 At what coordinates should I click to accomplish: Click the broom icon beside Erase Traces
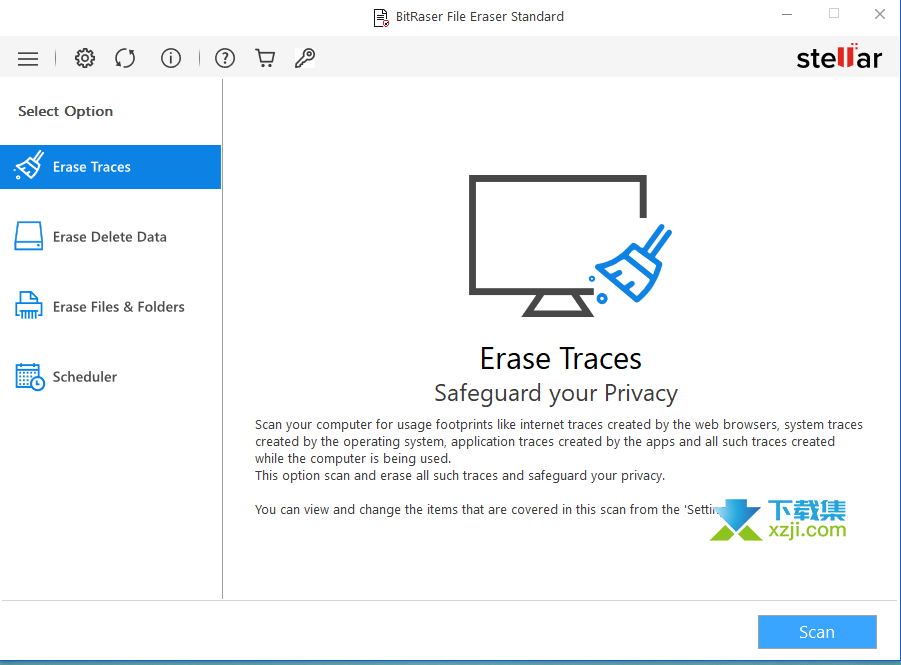(x=29, y=166)
